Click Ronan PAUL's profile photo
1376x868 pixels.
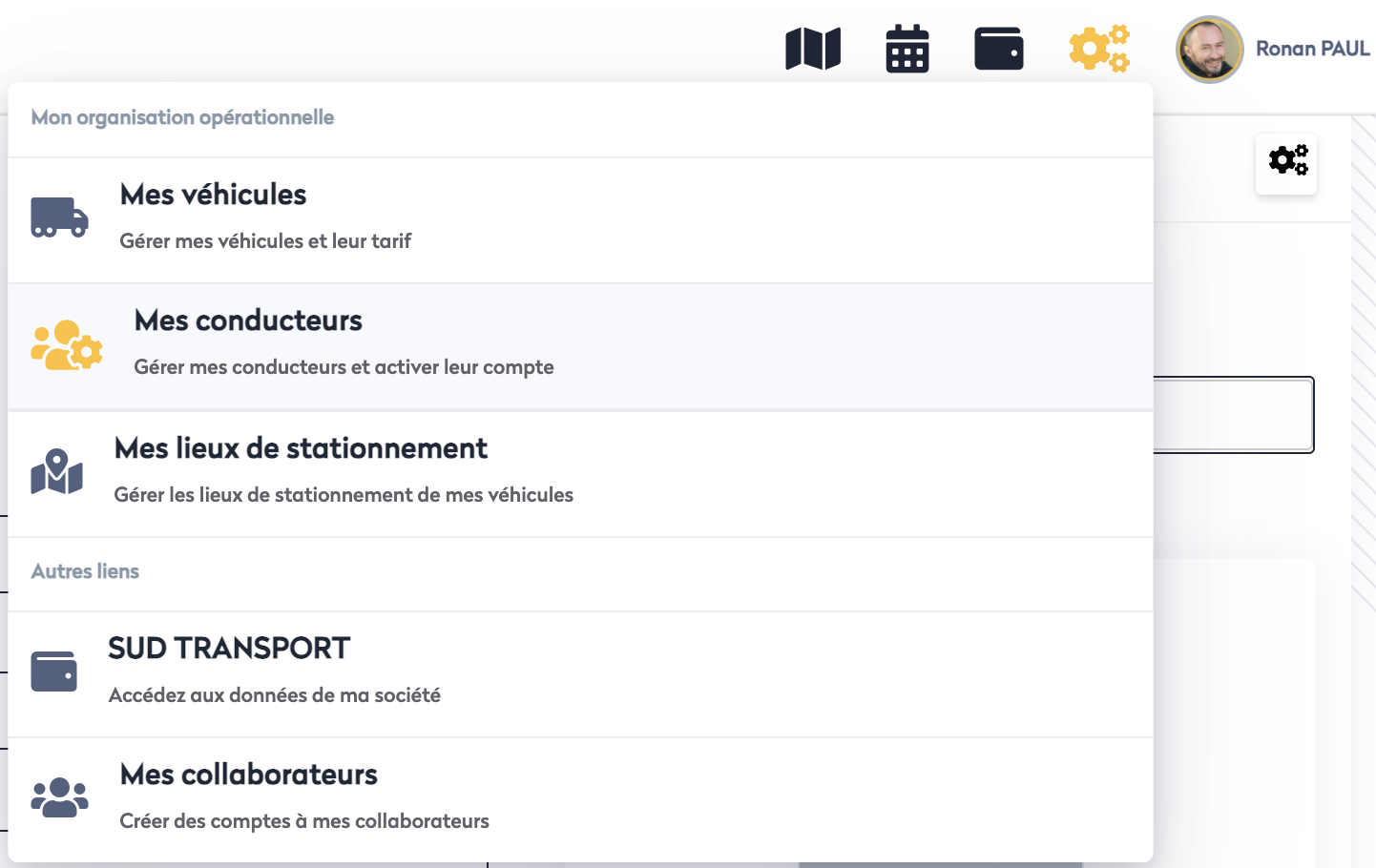(1209, 50)
